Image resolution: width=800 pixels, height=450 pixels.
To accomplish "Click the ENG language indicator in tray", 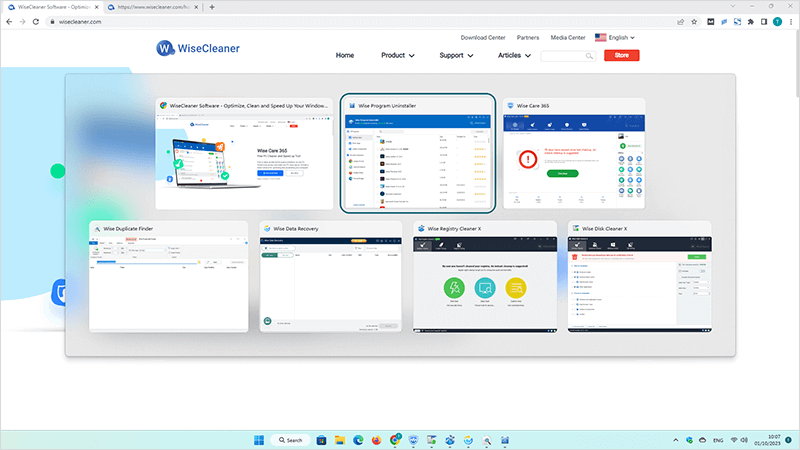I will coord(718,440).
